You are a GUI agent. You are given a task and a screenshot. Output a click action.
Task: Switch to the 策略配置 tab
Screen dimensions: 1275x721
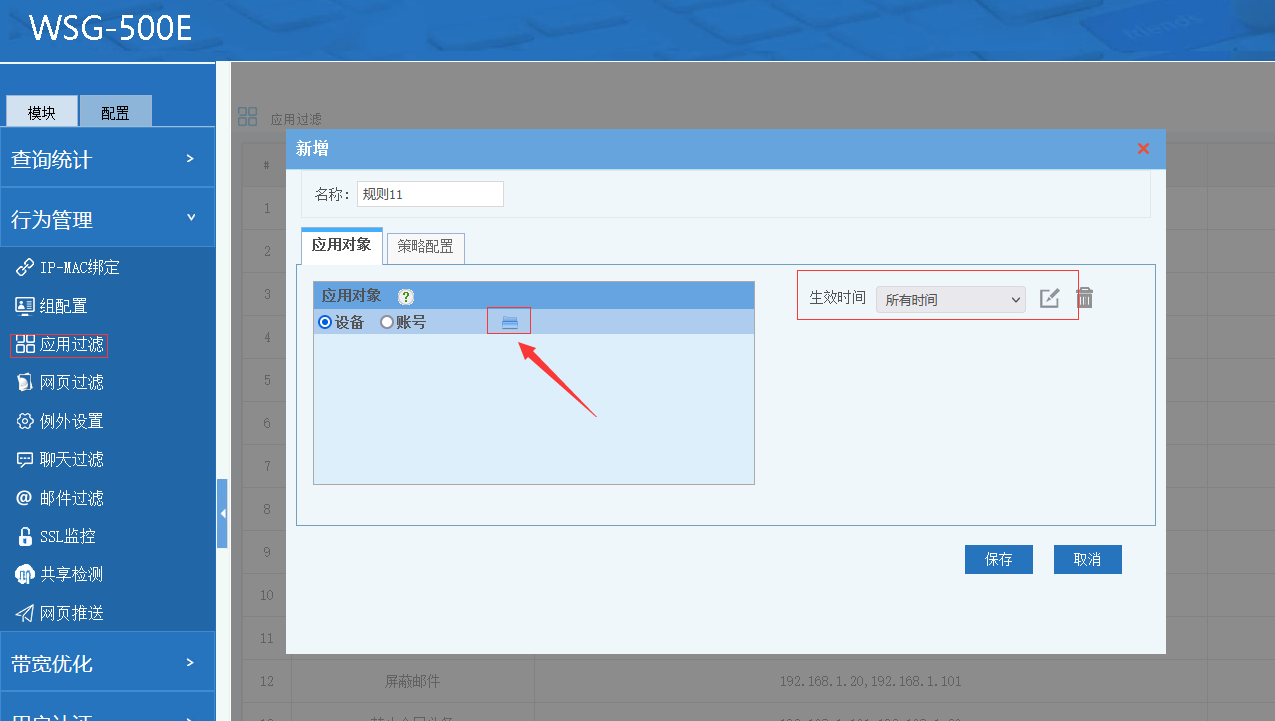(425, 247)
